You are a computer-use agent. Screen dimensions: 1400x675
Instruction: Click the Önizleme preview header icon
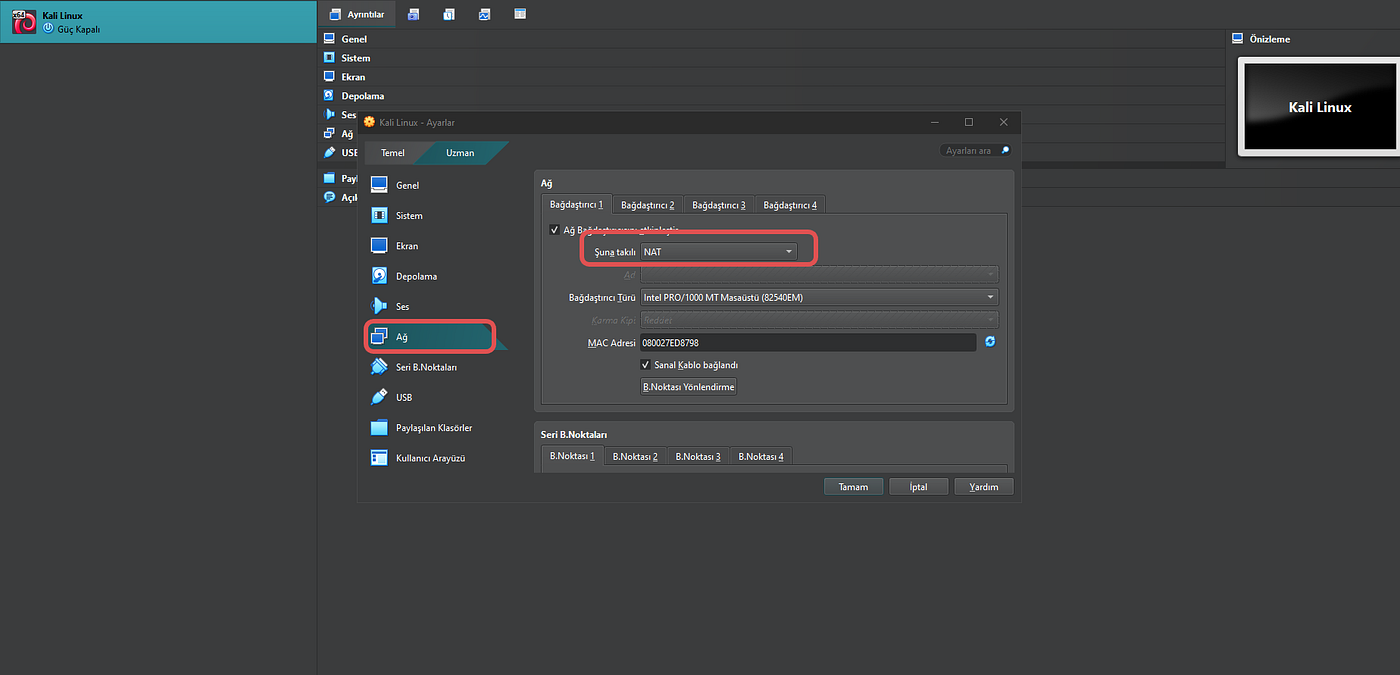[x=1237, y=38]
